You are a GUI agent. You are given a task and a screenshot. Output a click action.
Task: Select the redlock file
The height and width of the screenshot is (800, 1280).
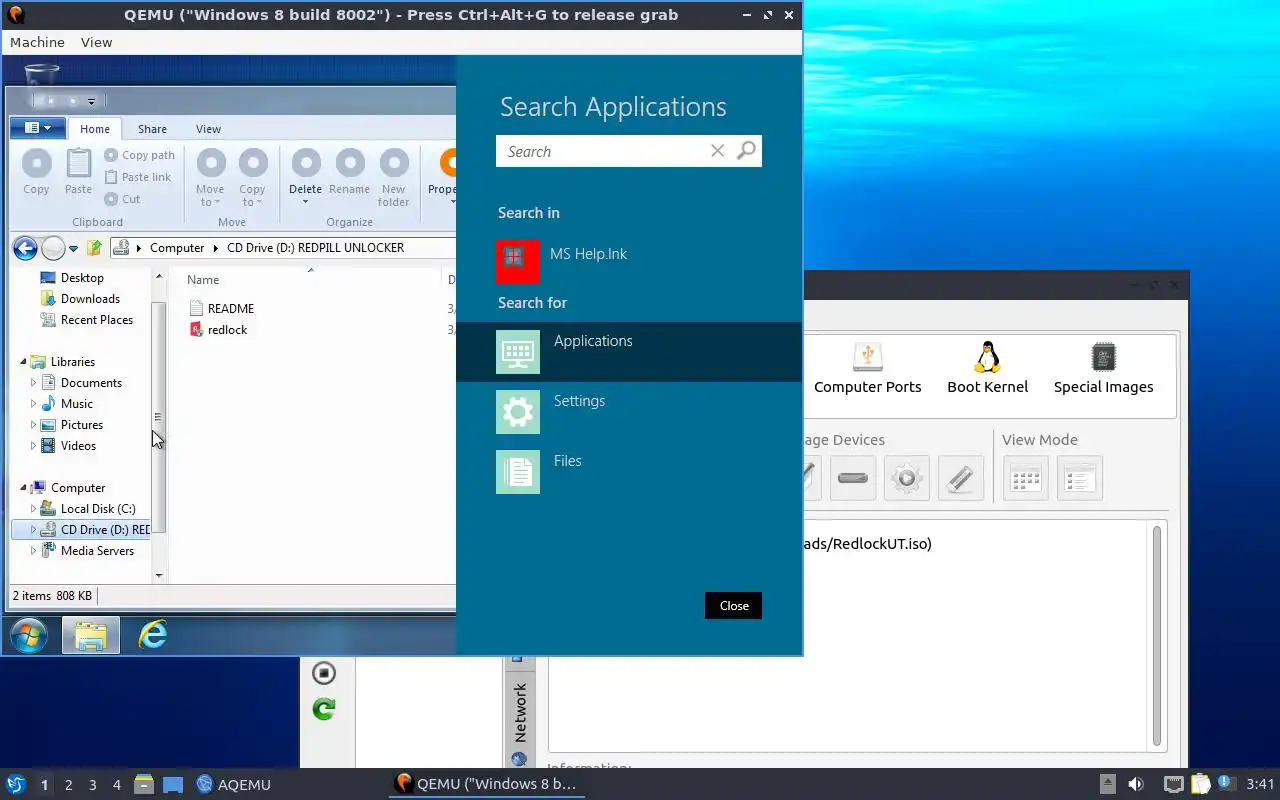pos(227,330)
